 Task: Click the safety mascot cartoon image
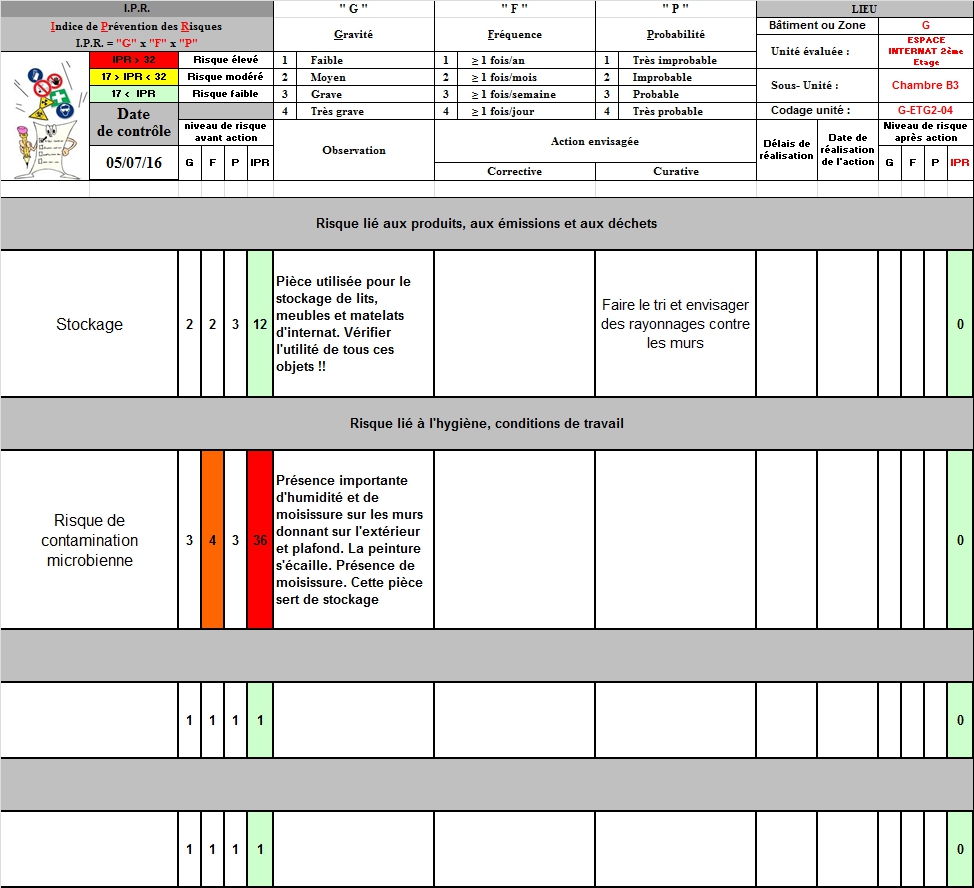pos(44,116)
